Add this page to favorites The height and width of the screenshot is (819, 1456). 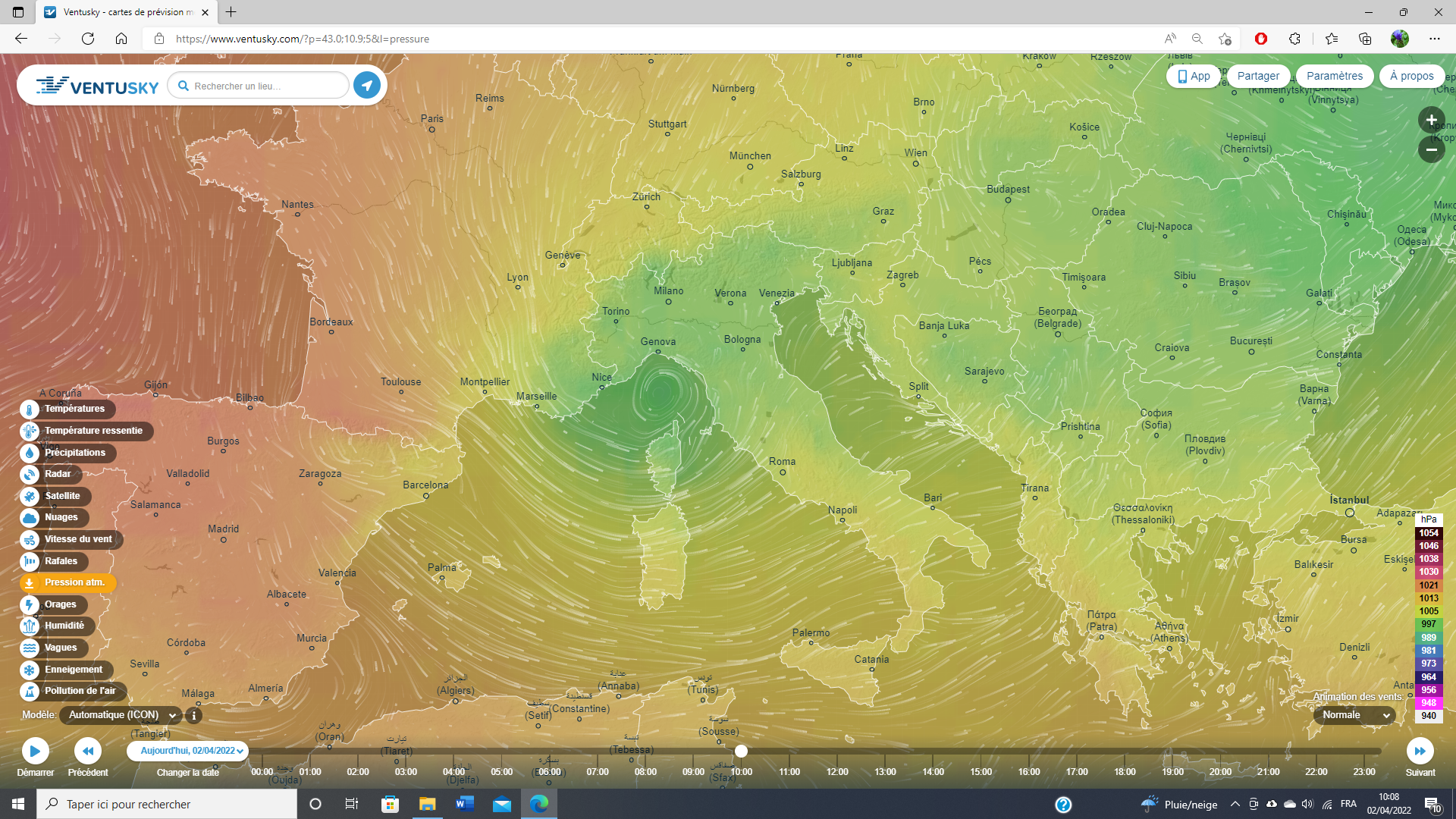(x=1225, y=39)
